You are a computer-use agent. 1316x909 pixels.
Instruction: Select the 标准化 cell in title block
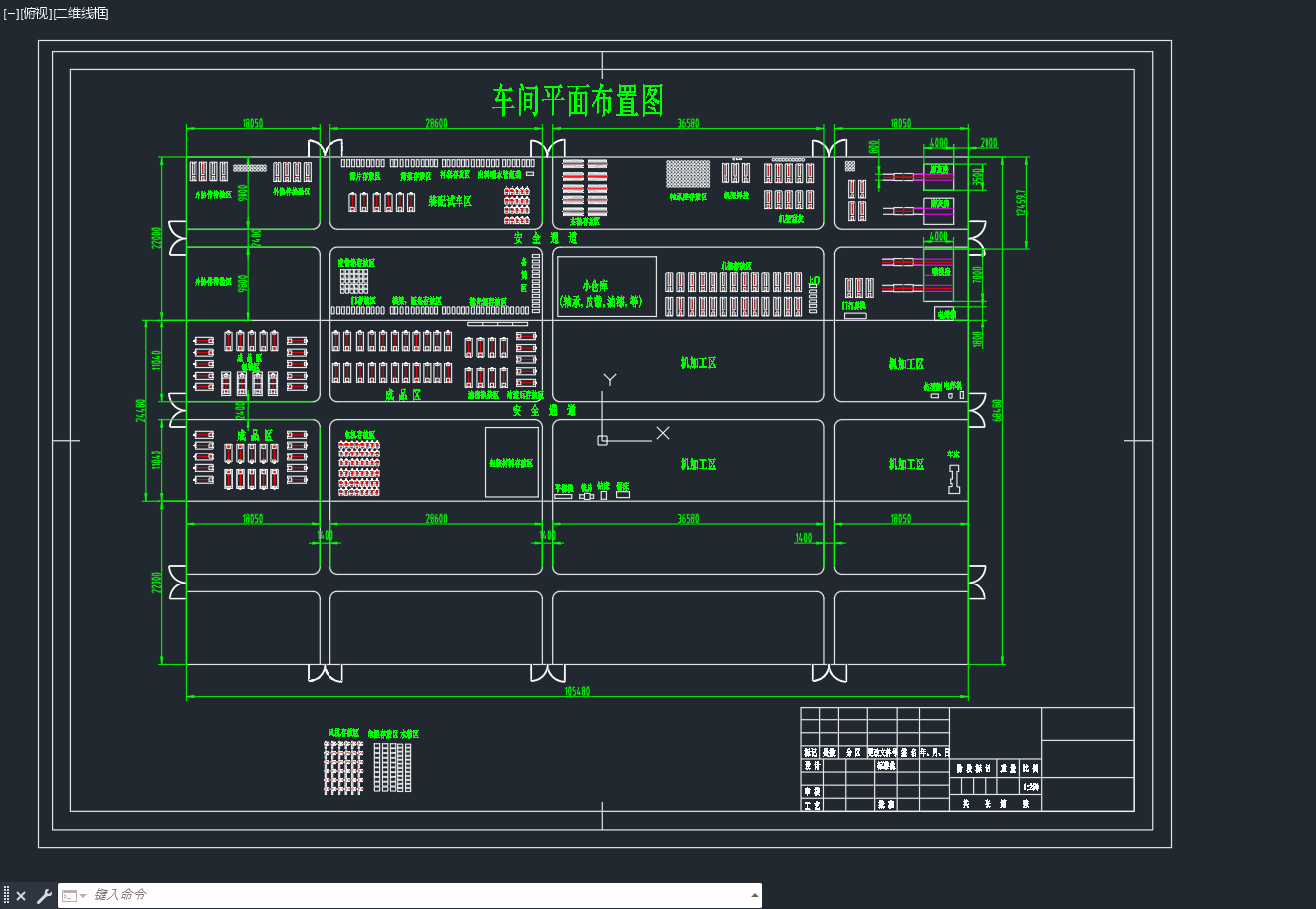click(x=886, y=767)
